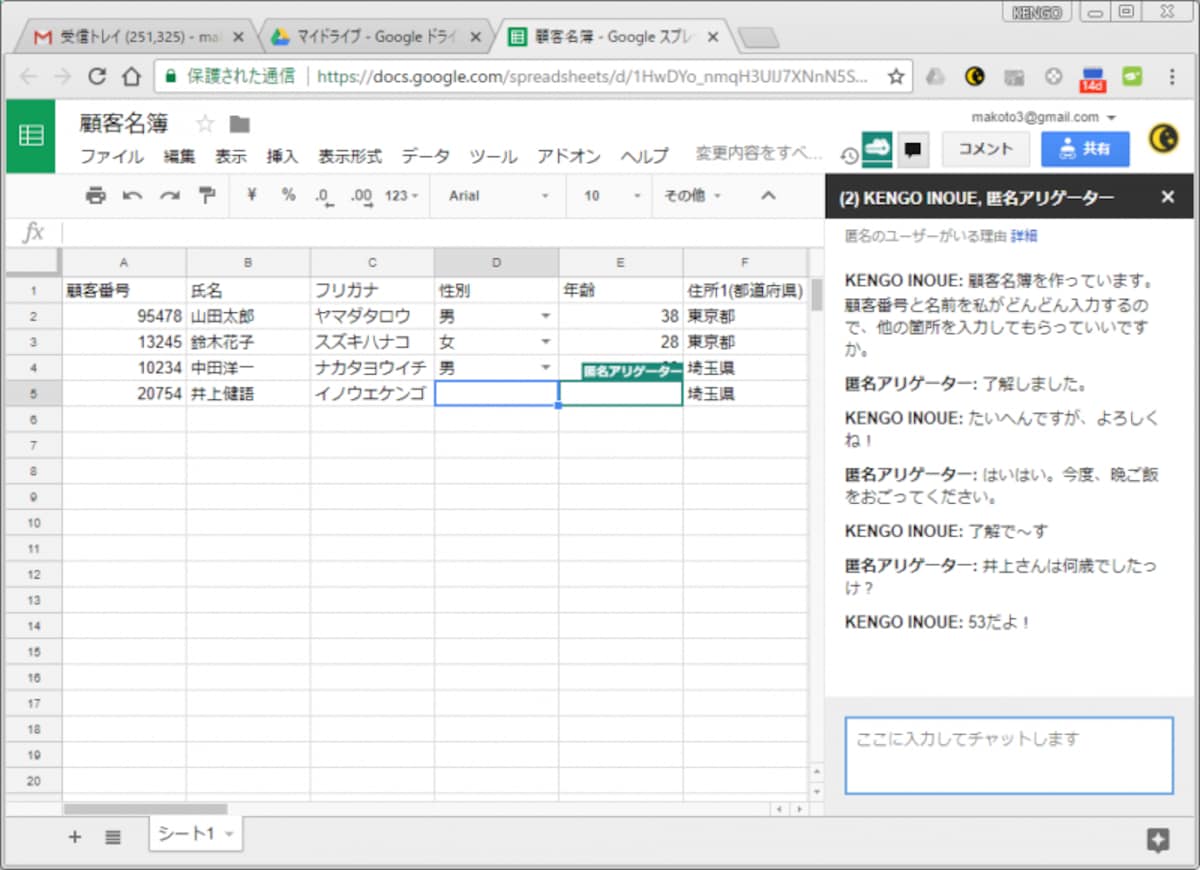Bookmark this page with star
Screen dimensions: 1200x870
(896, 76)
